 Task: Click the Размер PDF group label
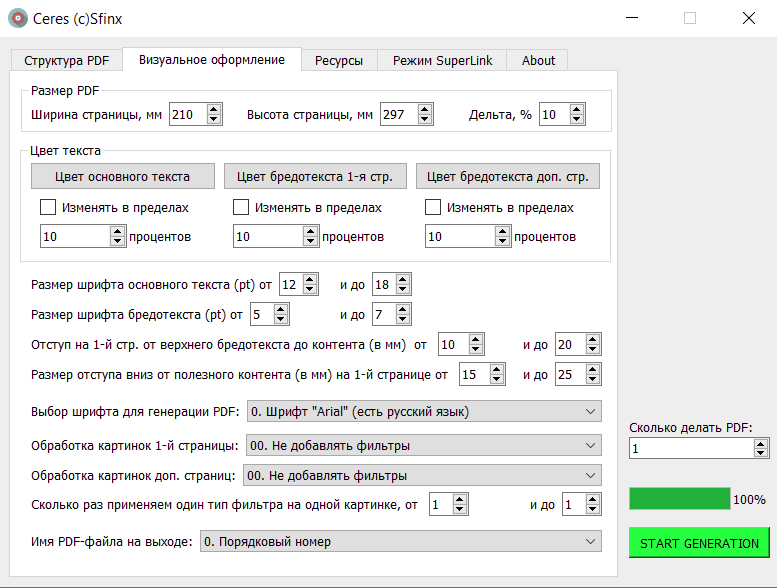tap(65, 91)
